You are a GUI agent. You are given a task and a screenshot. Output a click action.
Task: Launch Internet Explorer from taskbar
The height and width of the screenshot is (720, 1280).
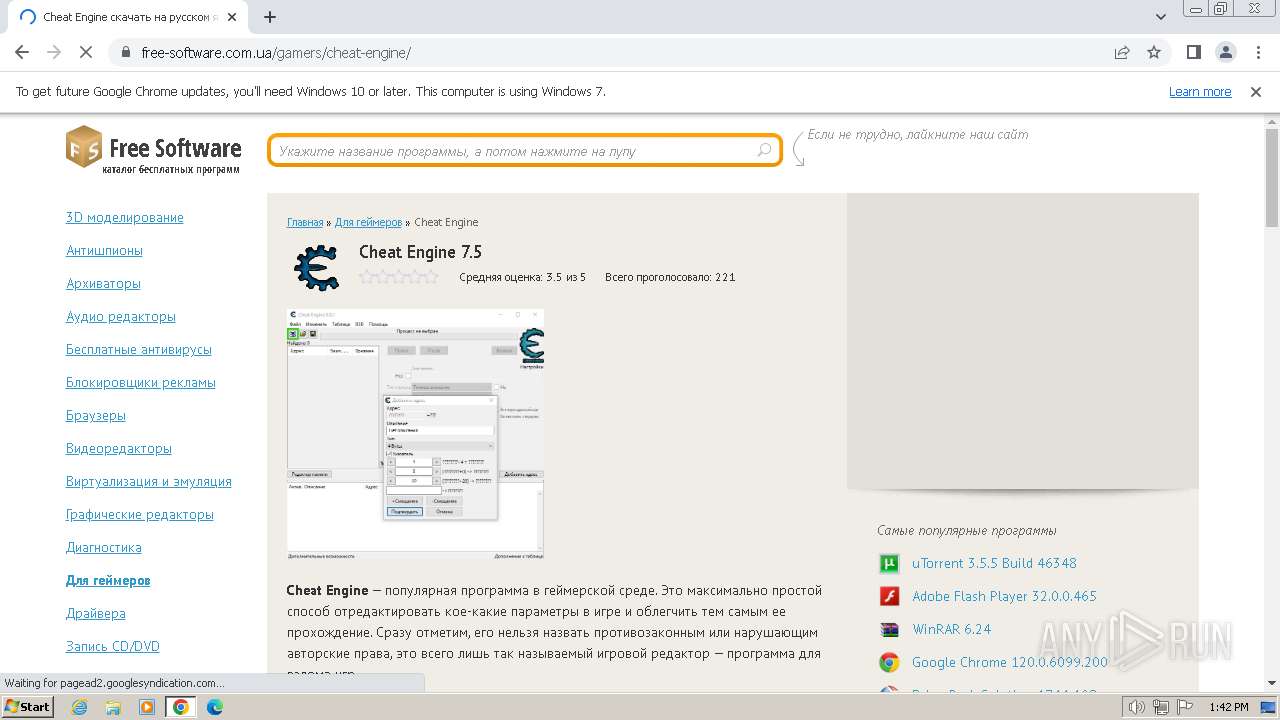[80, 707]
